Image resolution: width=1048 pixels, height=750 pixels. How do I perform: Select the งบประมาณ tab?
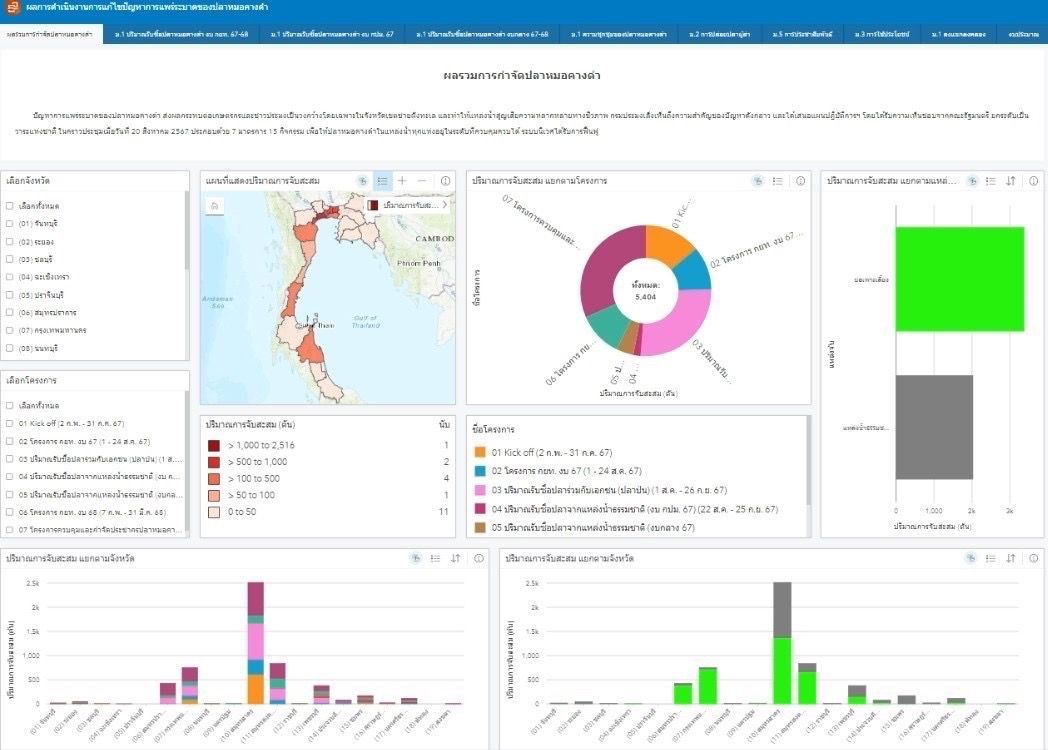click(x=1023, y=35)
